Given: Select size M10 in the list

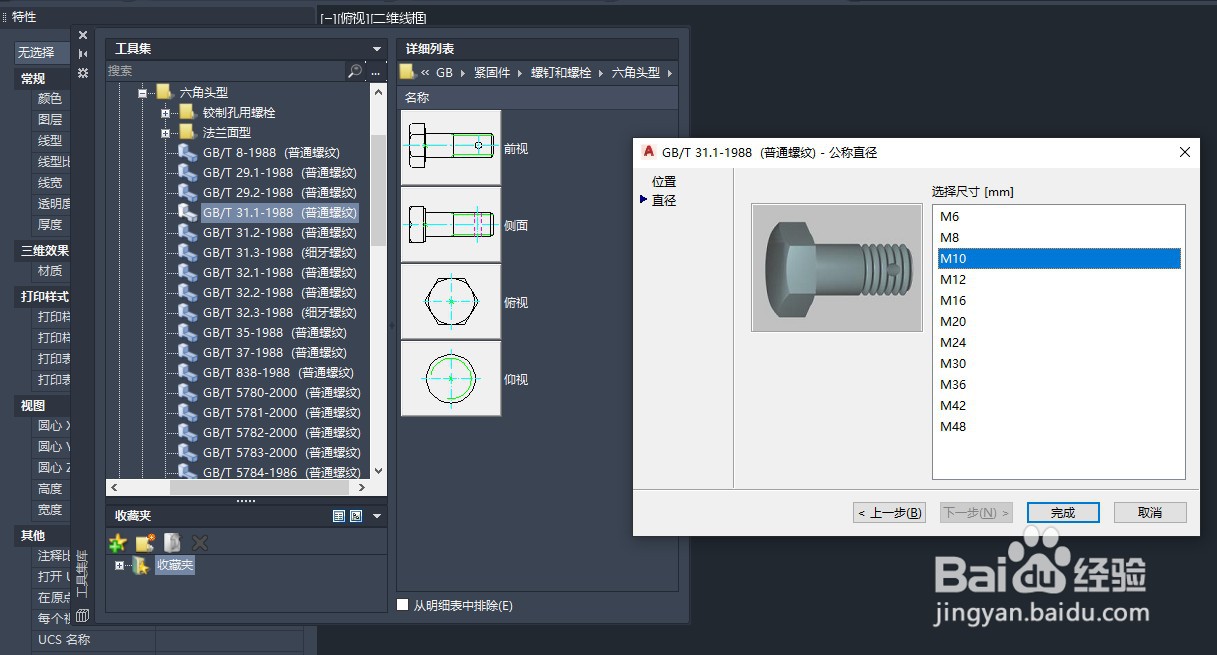Looking at the screenshot, I should pyautogui.click(x=1059, y=258).
